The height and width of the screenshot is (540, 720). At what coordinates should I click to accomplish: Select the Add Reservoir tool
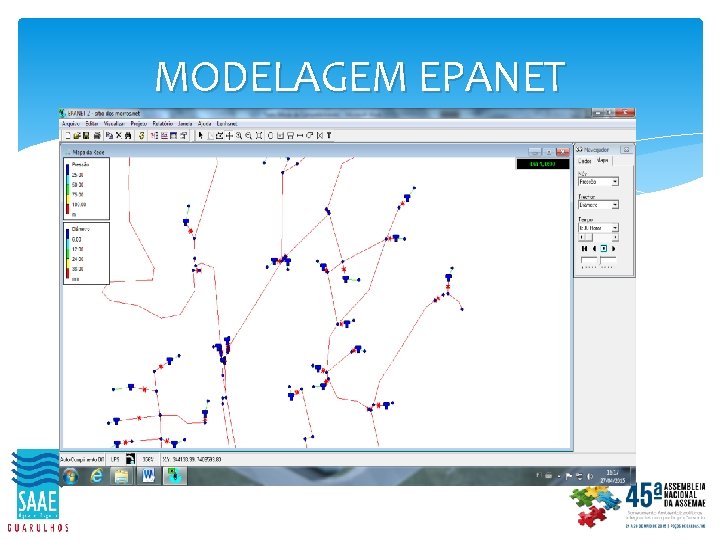click(280, 135)
